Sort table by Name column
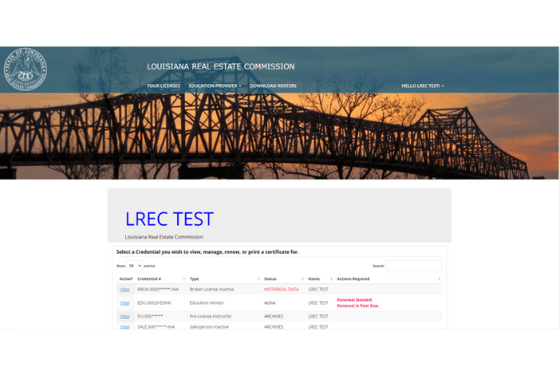The height and width of the screenshot is (375, 560). tap(320, 279)
